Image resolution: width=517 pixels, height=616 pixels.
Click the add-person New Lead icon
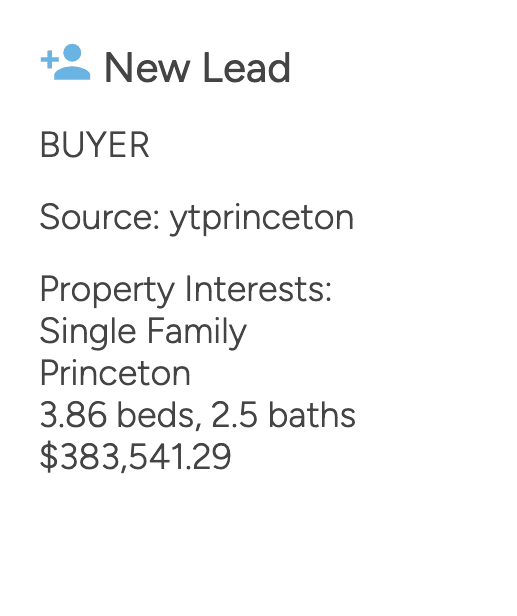(x=66, y=62)
